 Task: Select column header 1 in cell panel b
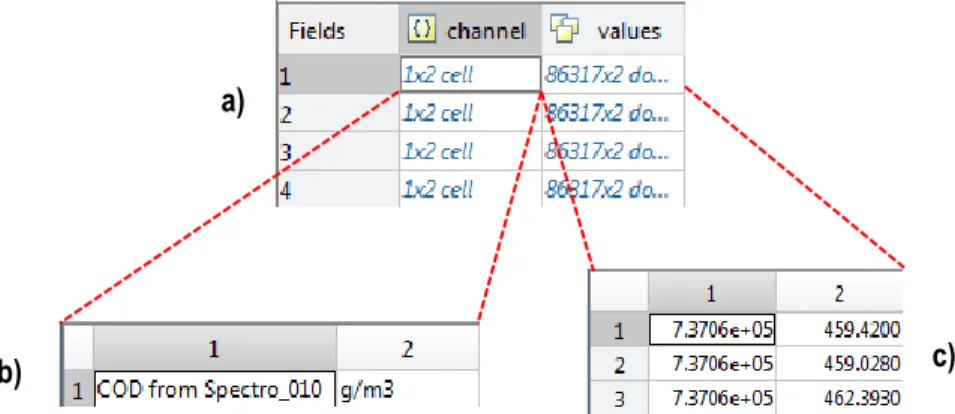214,348
